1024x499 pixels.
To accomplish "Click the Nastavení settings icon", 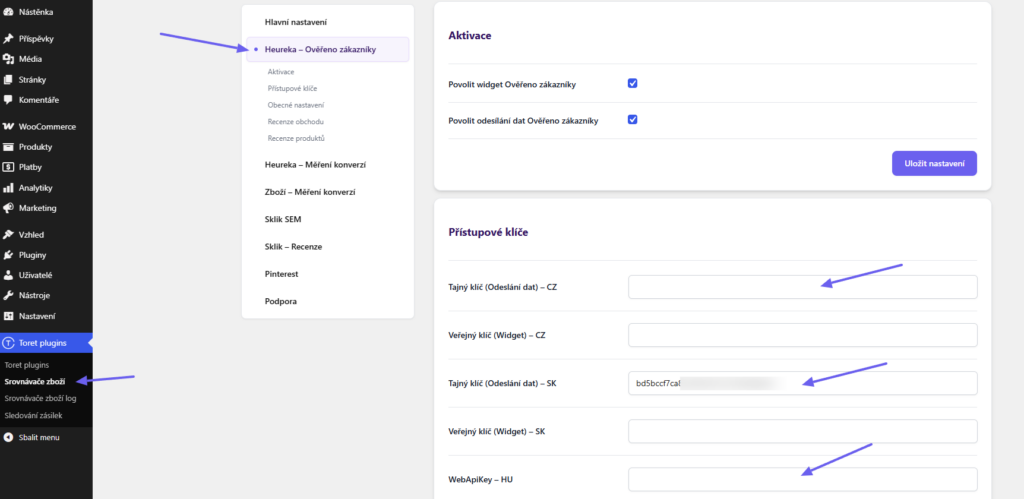I will click(8, 316).
